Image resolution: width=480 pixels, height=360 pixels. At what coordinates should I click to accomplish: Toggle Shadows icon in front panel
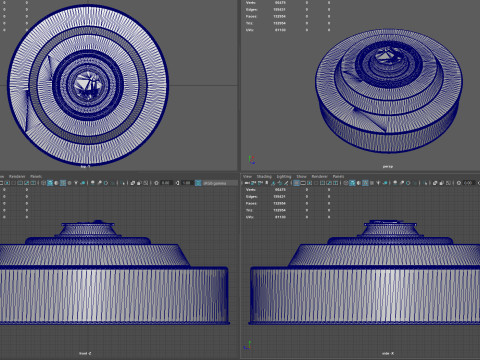[82, 183]
